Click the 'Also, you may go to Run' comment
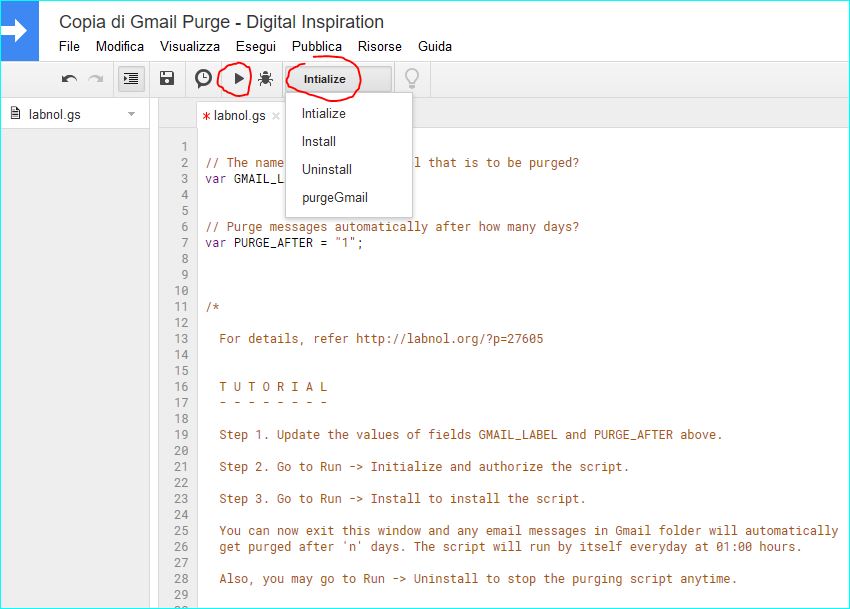 [478, 579]
